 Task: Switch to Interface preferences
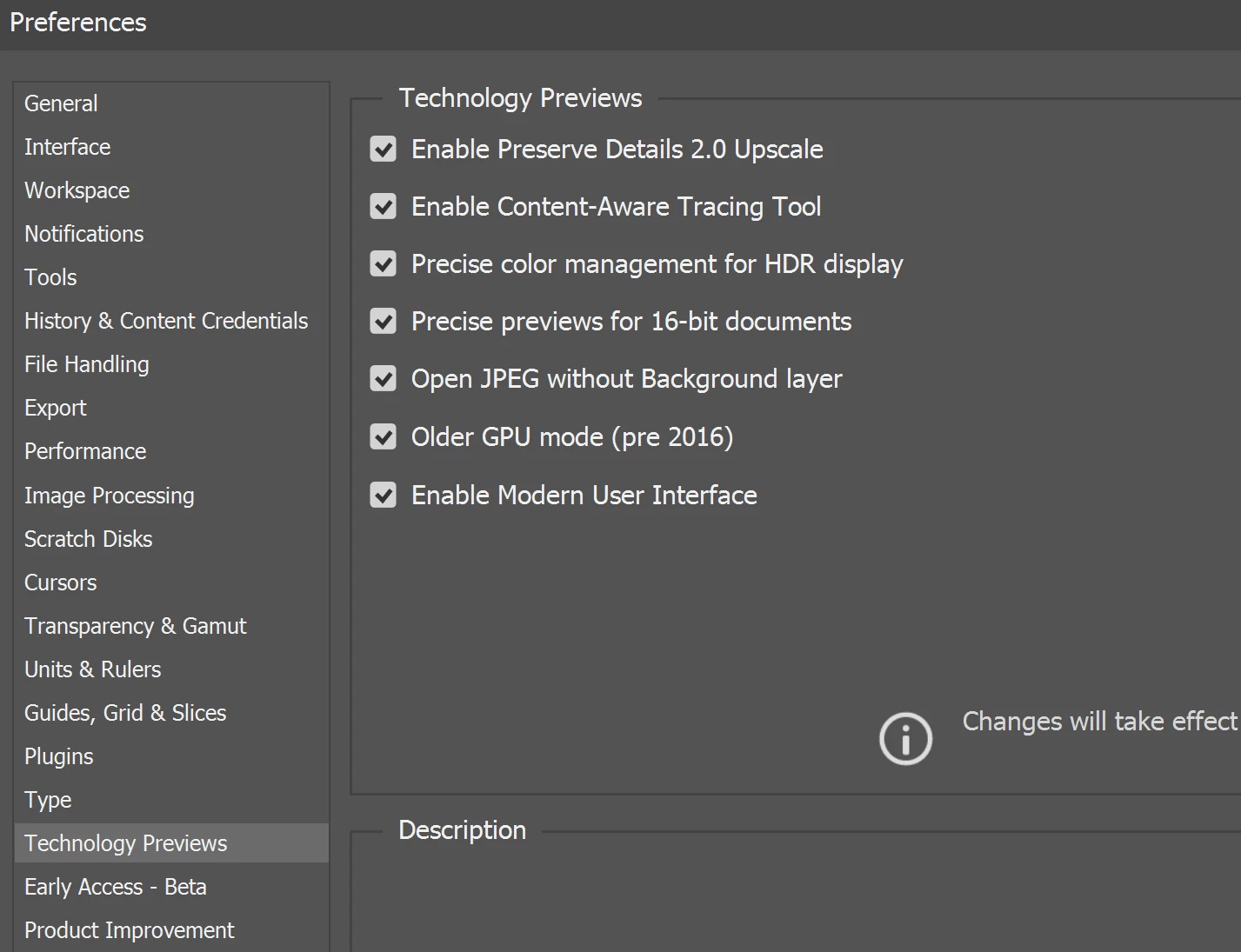68,147
